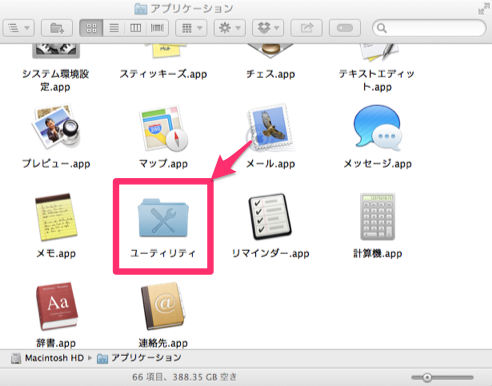Viewport: 492px width, 386px height.
Task: Switch to Cover Flow view
Action: click(x=157, y=28)
